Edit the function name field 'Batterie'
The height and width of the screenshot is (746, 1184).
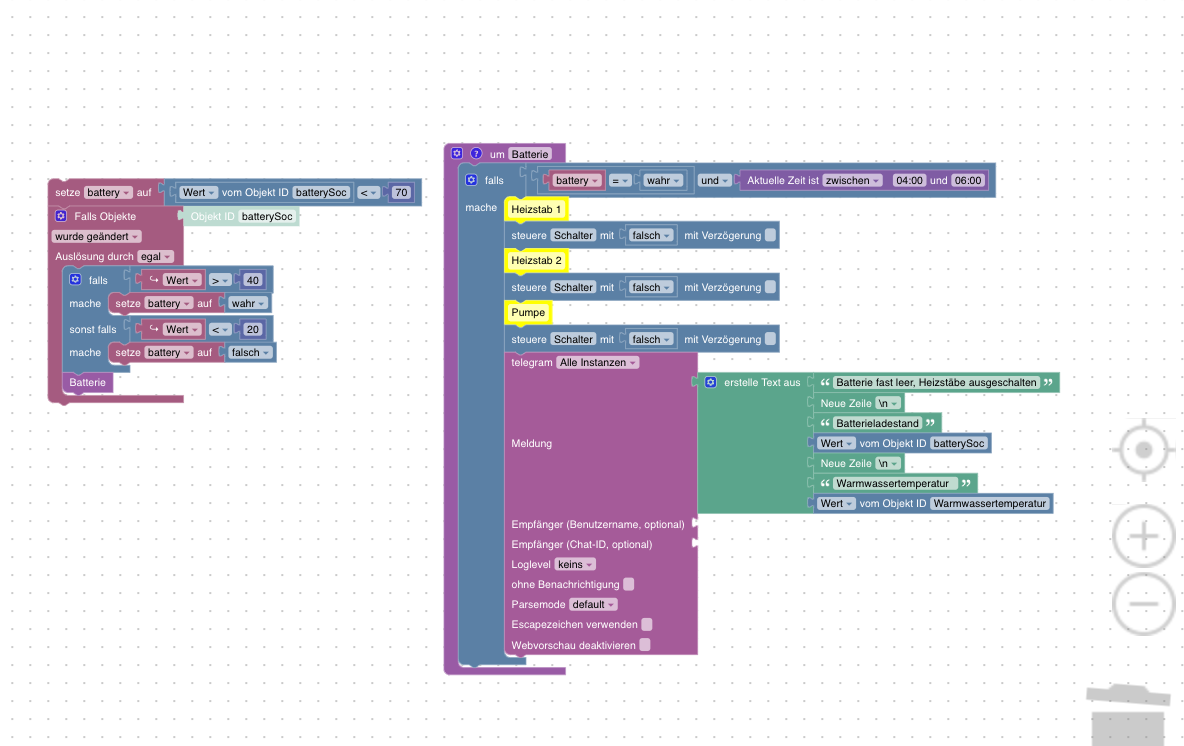click(x=530, y=154)
